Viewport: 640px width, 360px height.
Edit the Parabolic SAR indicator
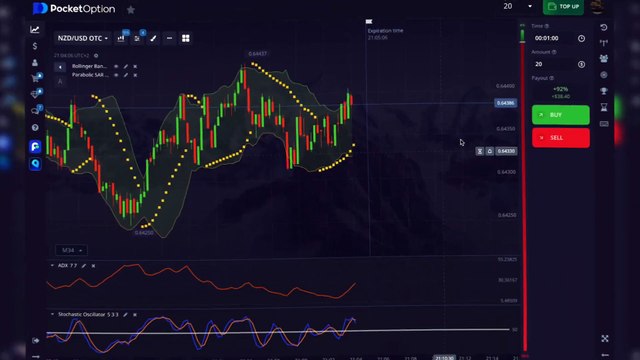pos(126,75)
